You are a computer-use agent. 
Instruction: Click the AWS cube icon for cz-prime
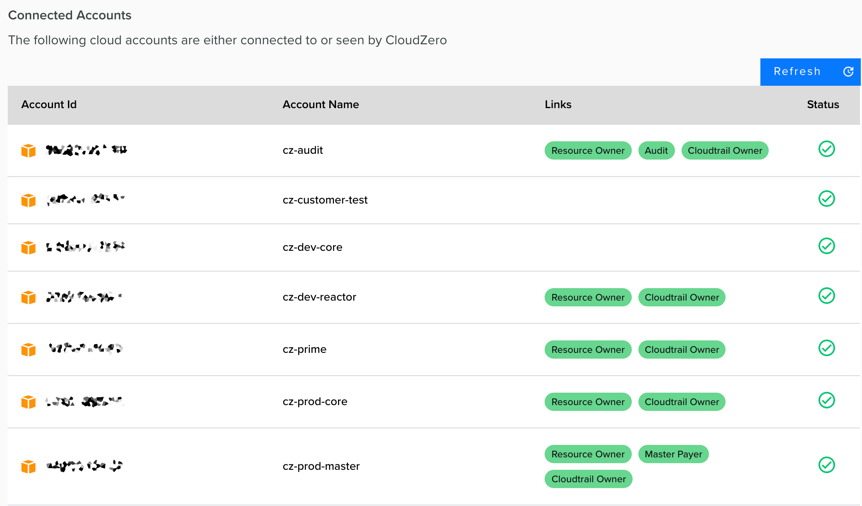(x=29, y=349)
